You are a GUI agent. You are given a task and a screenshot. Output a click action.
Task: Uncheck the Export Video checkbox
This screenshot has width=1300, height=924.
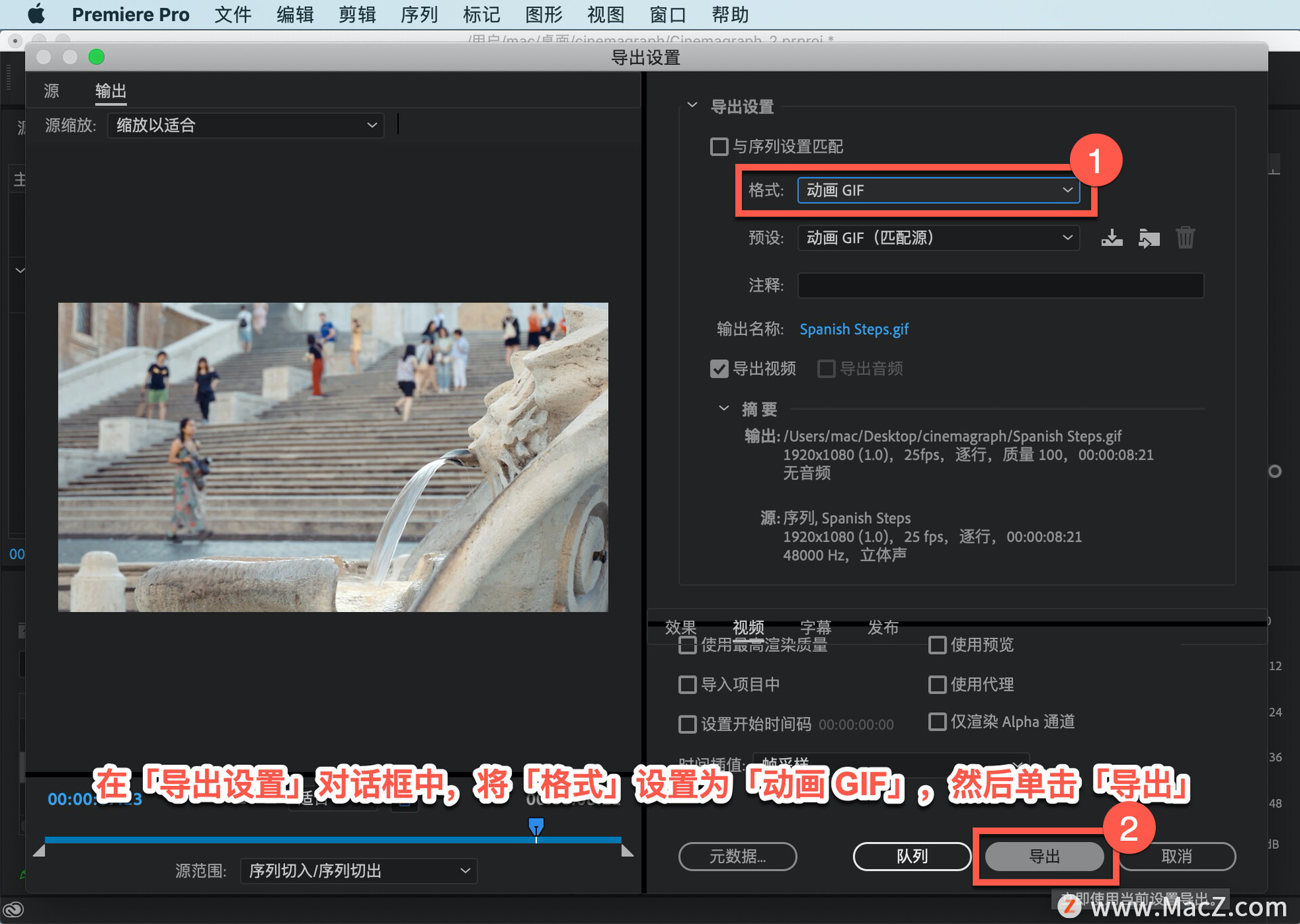point(719,369)
